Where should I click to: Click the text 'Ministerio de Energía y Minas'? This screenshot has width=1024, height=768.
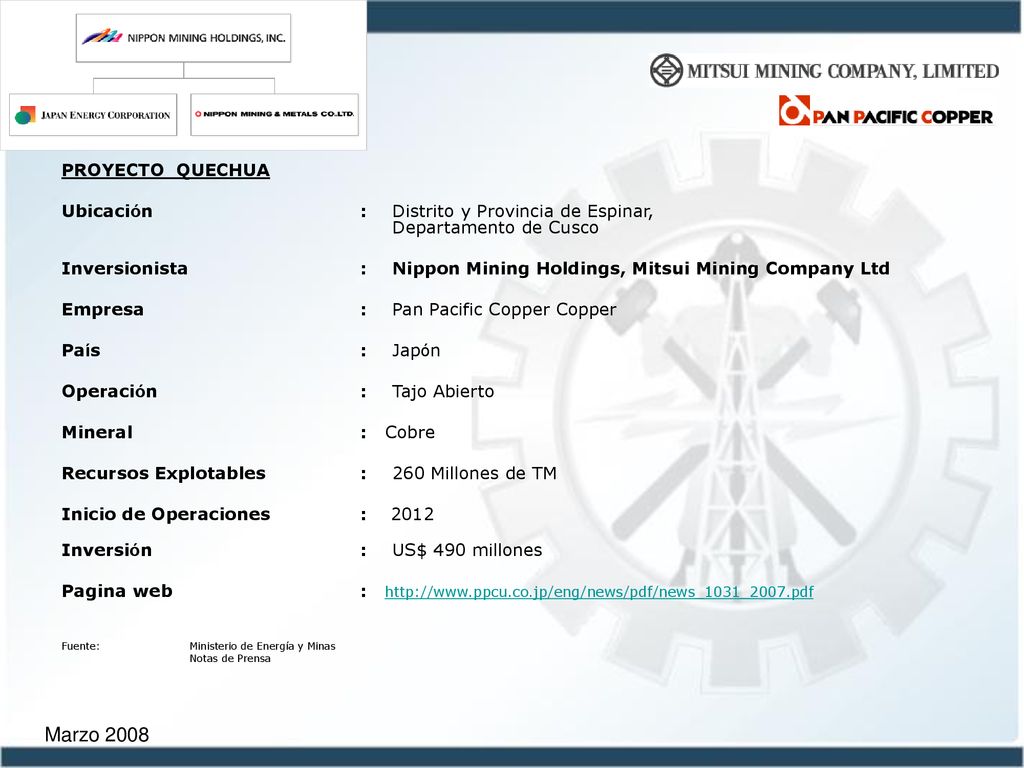pyautogui.click(x=263, y=646)
